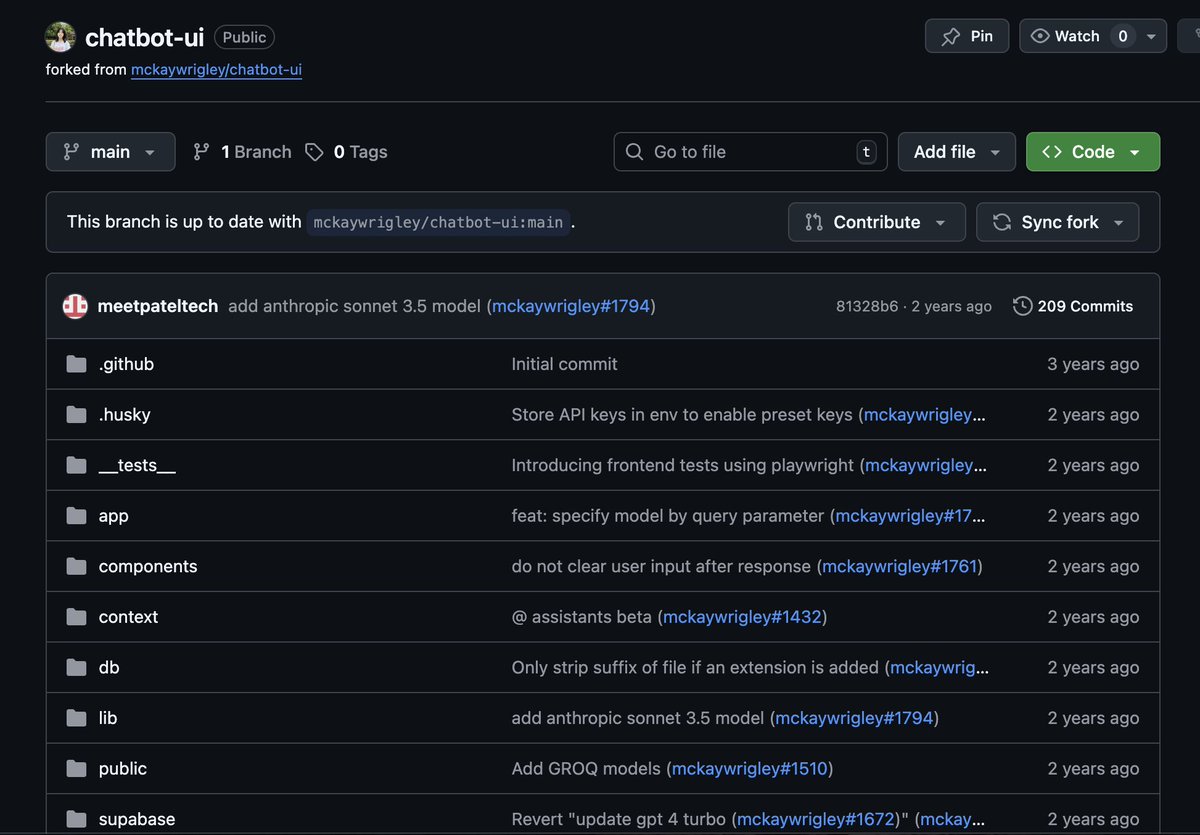
Task: Open mckaywrigley#1794 link in the lib row
Action: 854,718
